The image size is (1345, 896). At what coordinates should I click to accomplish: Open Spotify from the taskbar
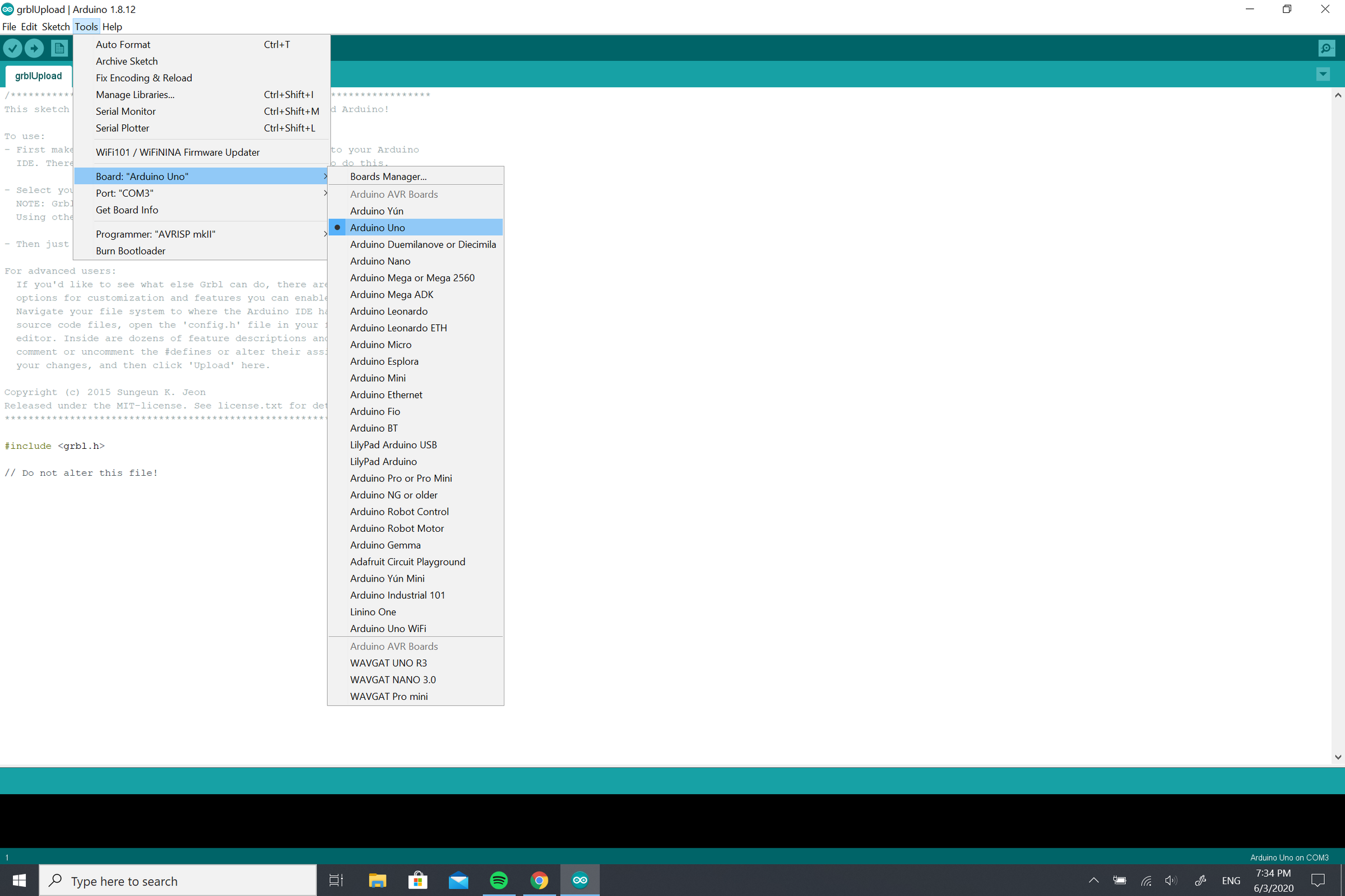tap(499, 880)
